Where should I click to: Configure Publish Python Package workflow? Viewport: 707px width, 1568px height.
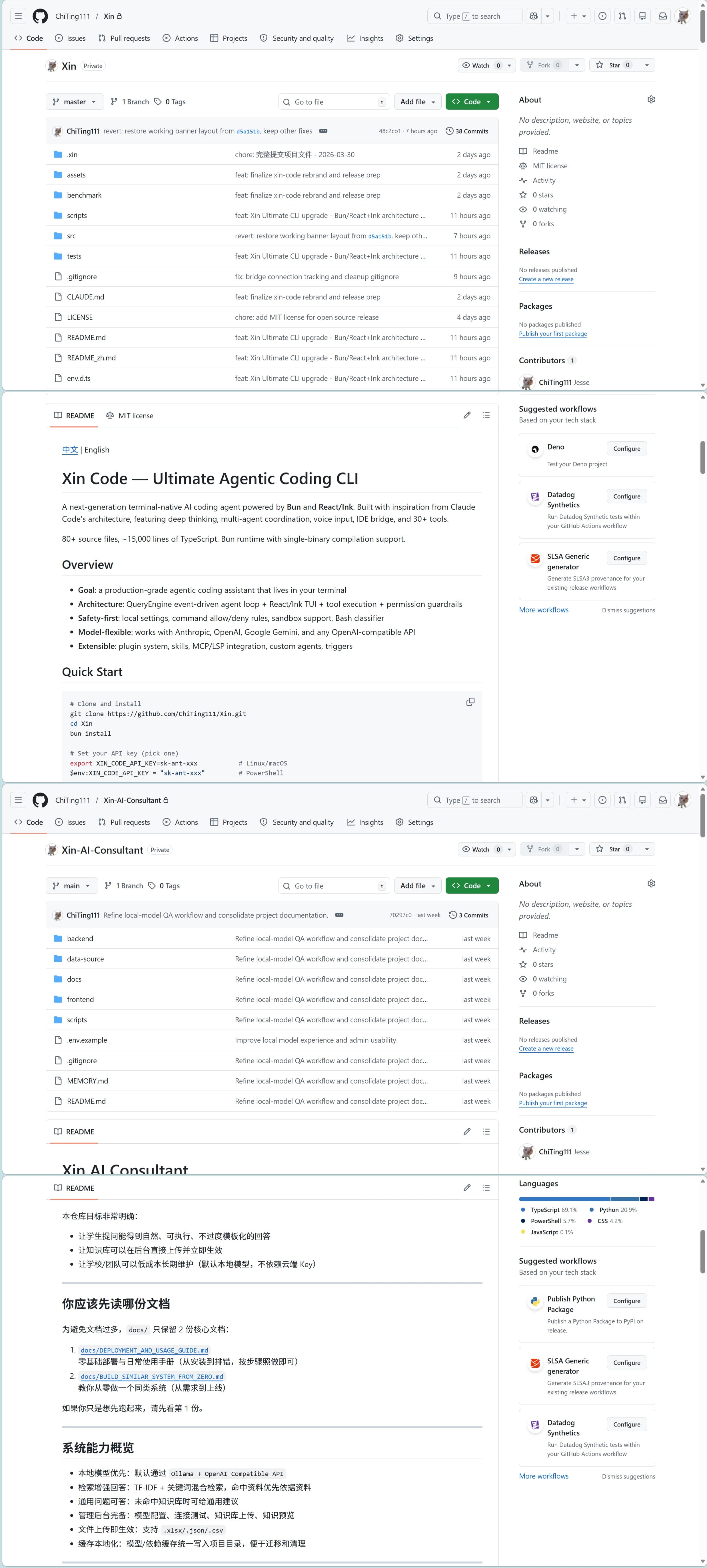[x=626, y=1301]
